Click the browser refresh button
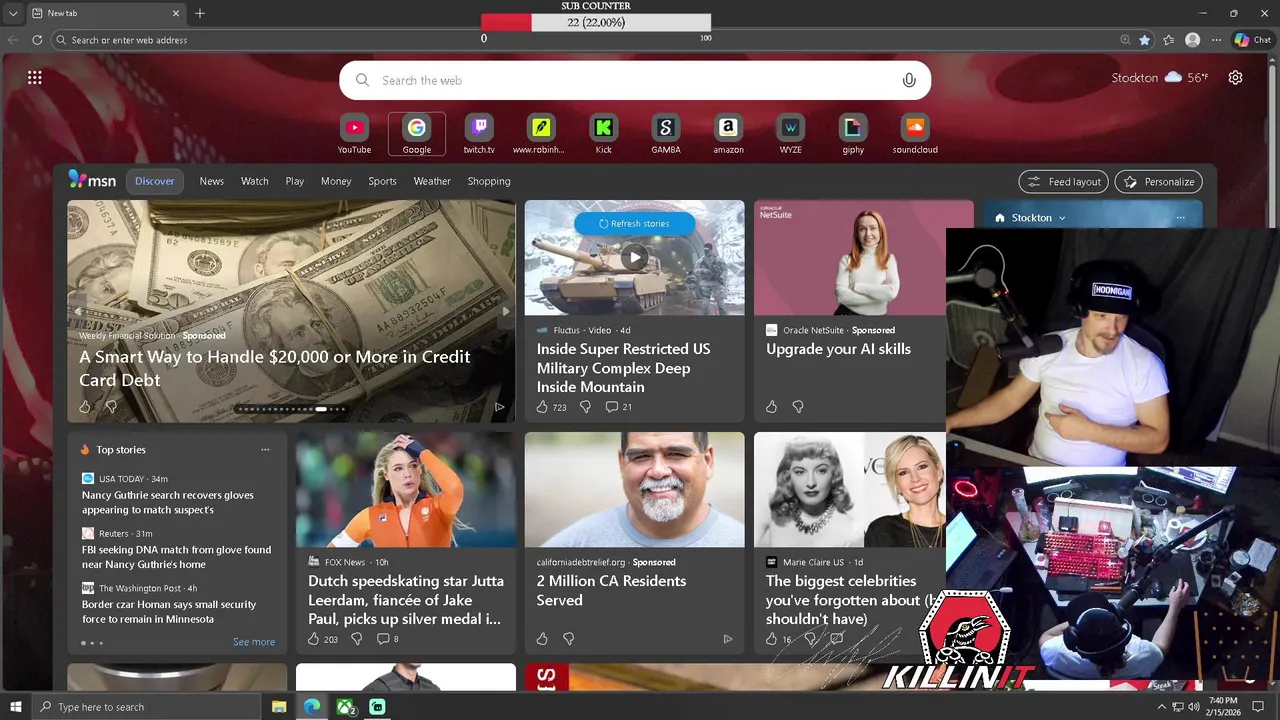Screen dimensions: 1280x720 pos(37,40)
